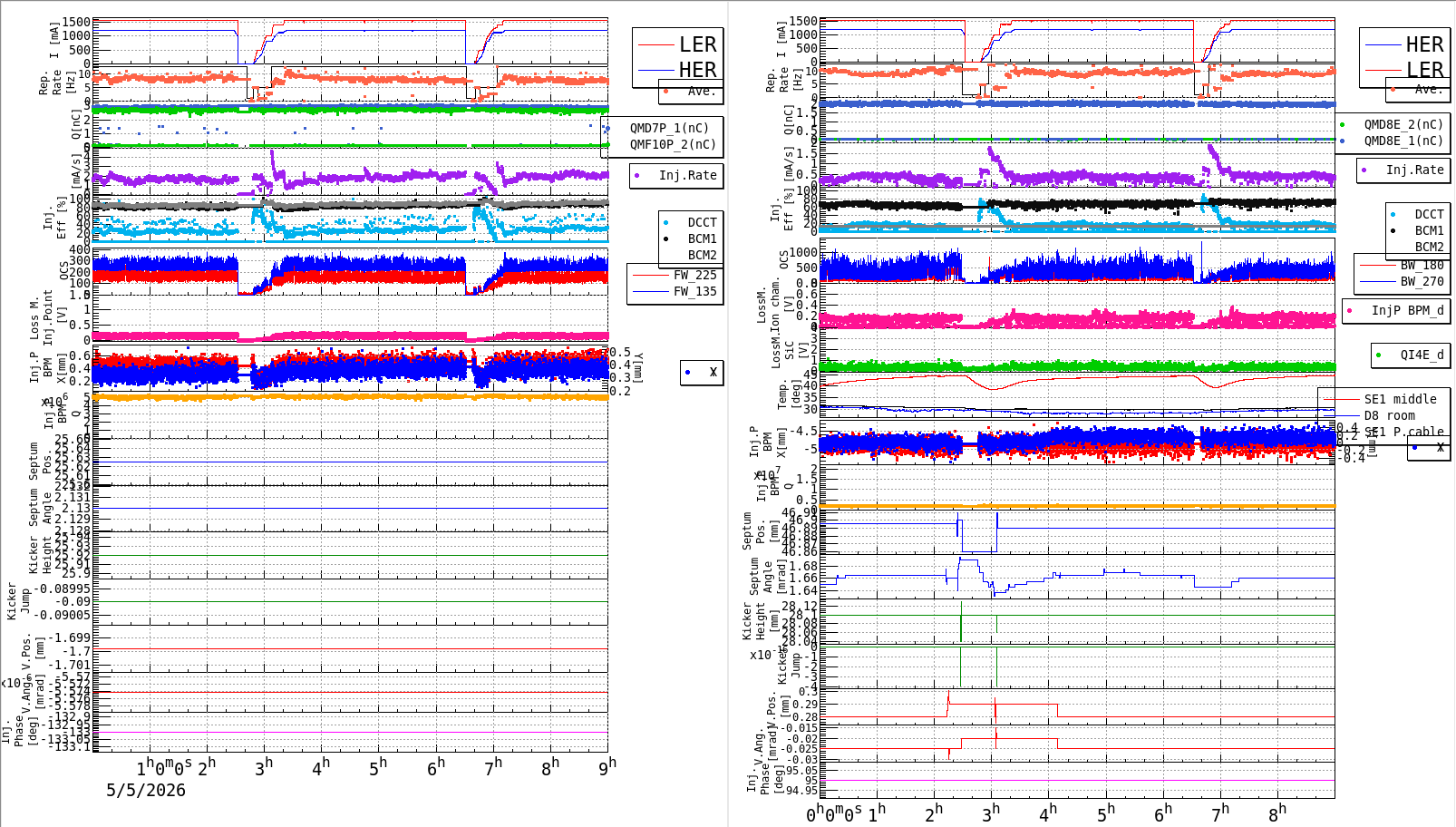Viewport: 1456px width, 827px height.
Task: Select the HER legend entry in the right plot
Action: click(1424, 44)
